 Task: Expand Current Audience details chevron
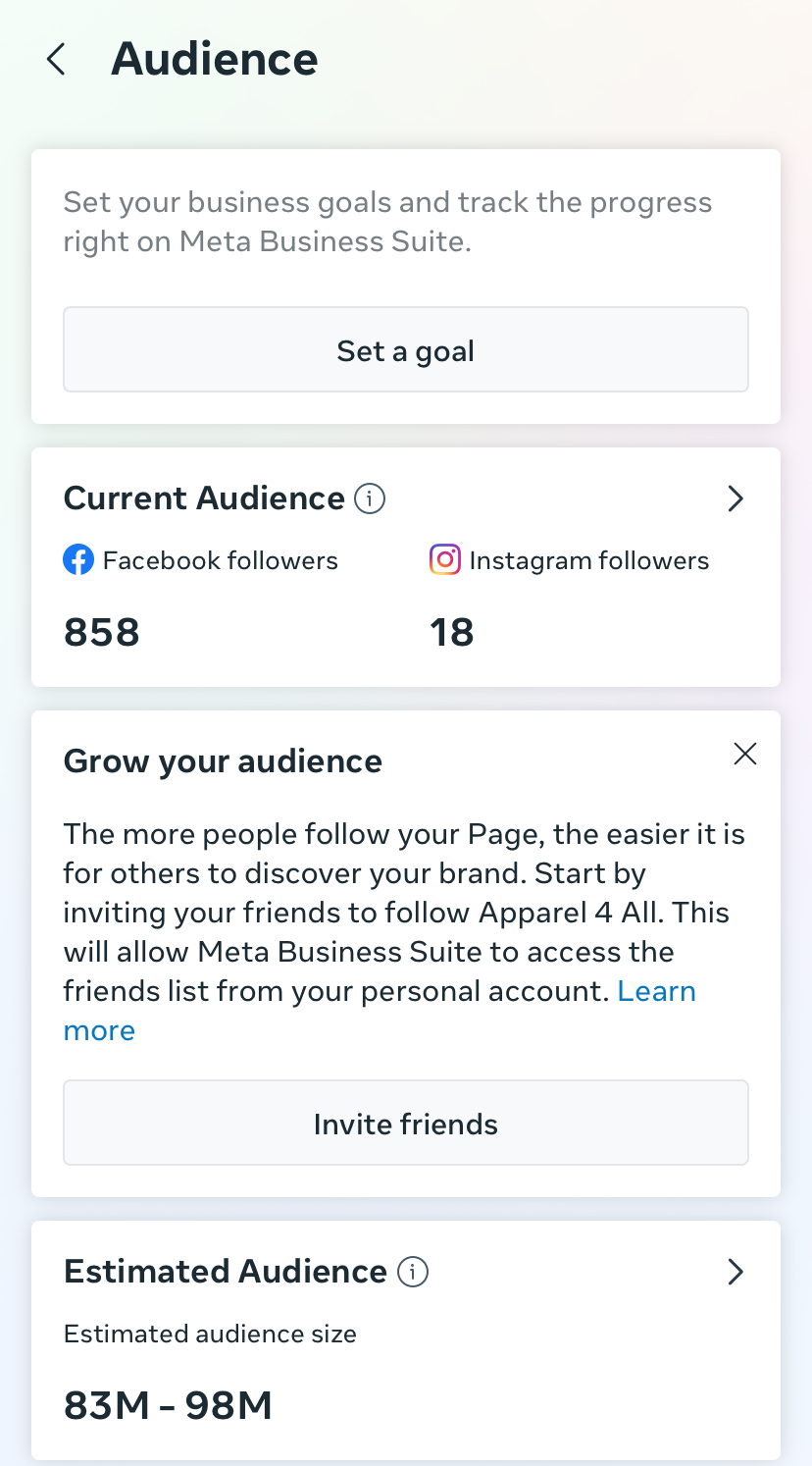736,498
